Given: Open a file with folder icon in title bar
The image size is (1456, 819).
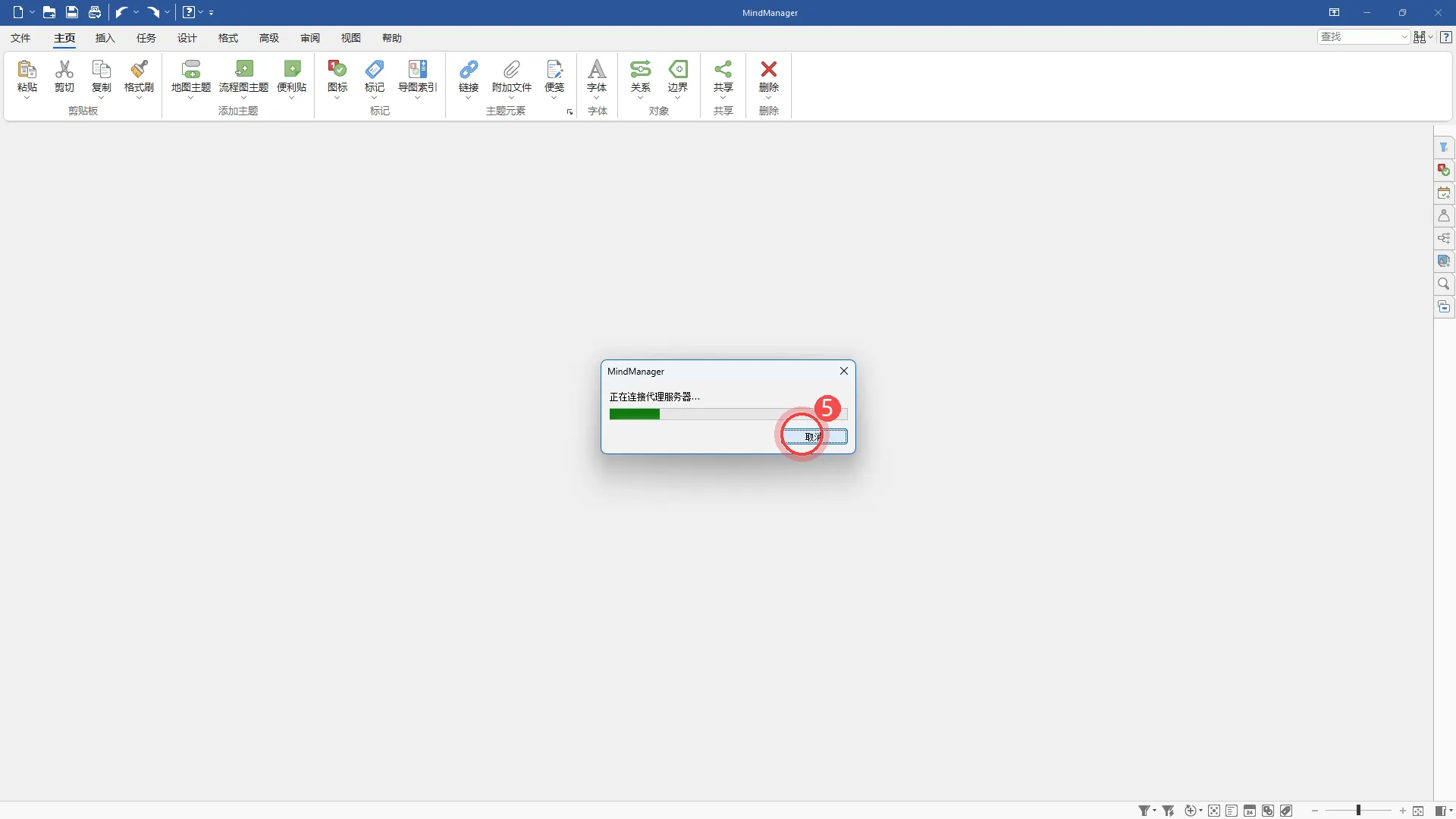Looking at the screenshot, I should (49, 12).
